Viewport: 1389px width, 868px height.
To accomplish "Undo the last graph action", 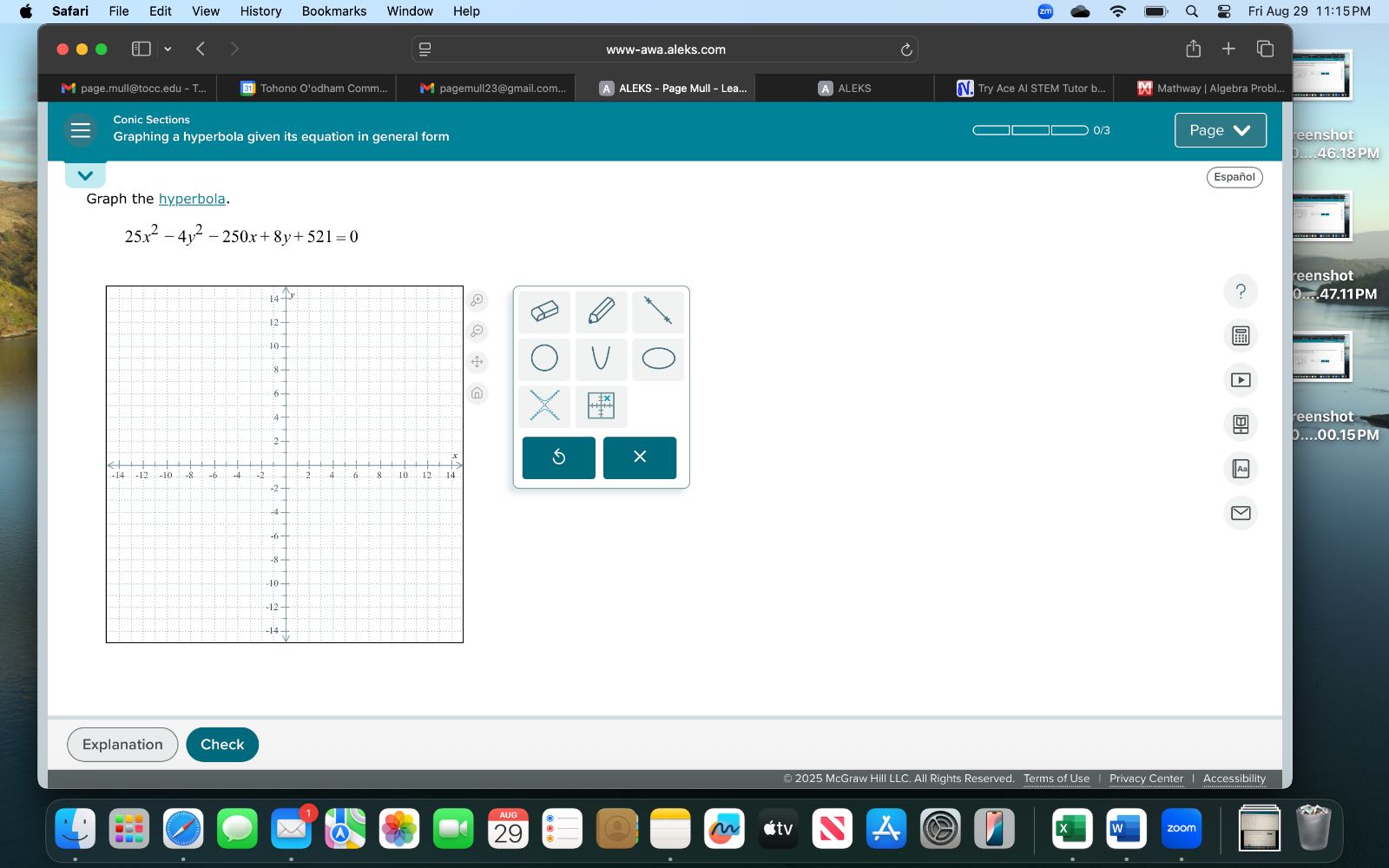I will click(x=559, y=457).
